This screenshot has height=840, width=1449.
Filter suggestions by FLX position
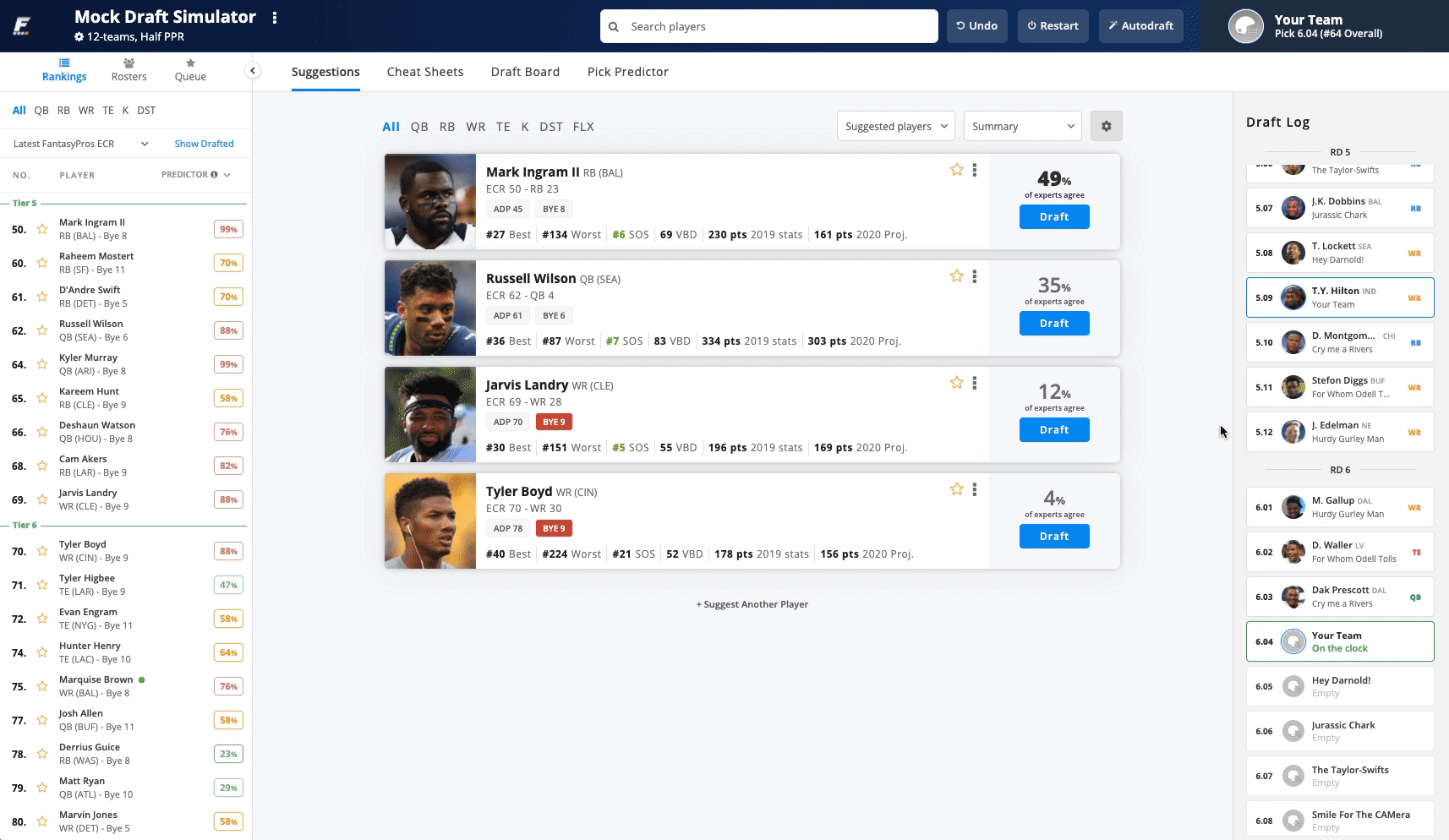coord(583,127)
